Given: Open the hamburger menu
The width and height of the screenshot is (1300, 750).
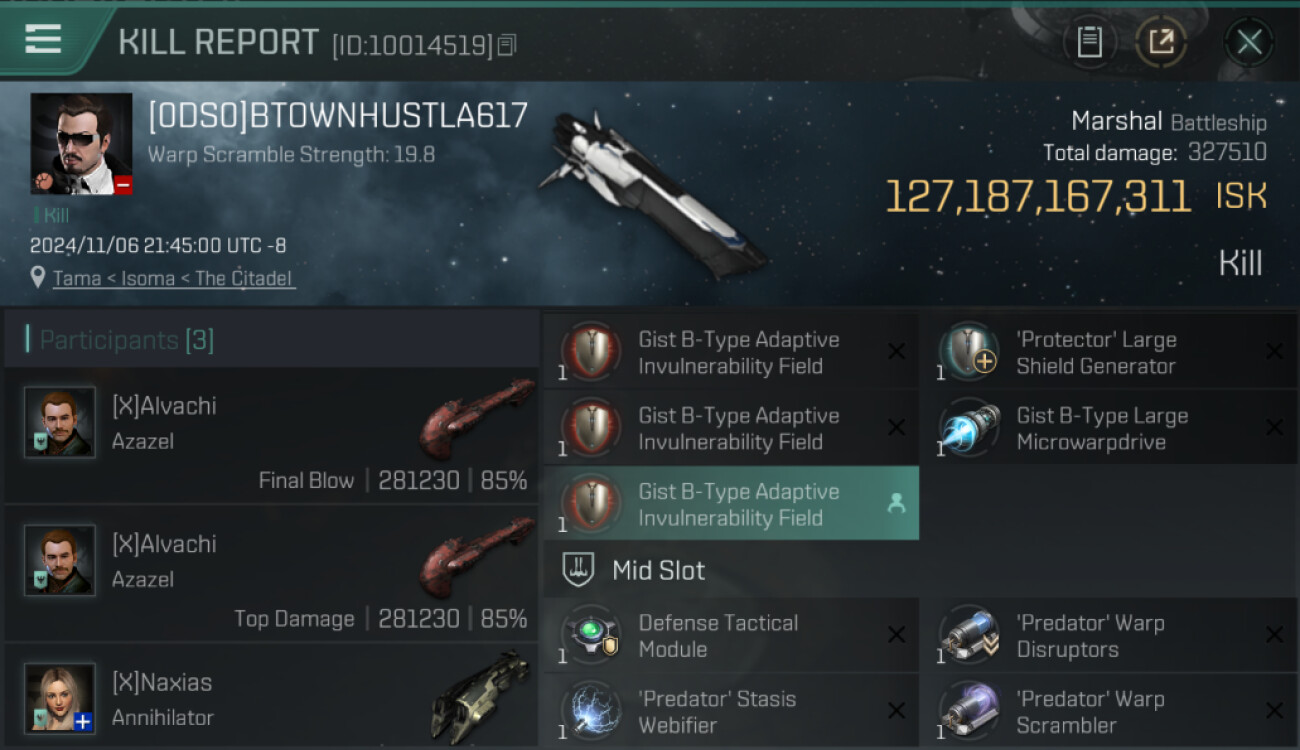Looking at the screenshot, I should pos(43,40).
